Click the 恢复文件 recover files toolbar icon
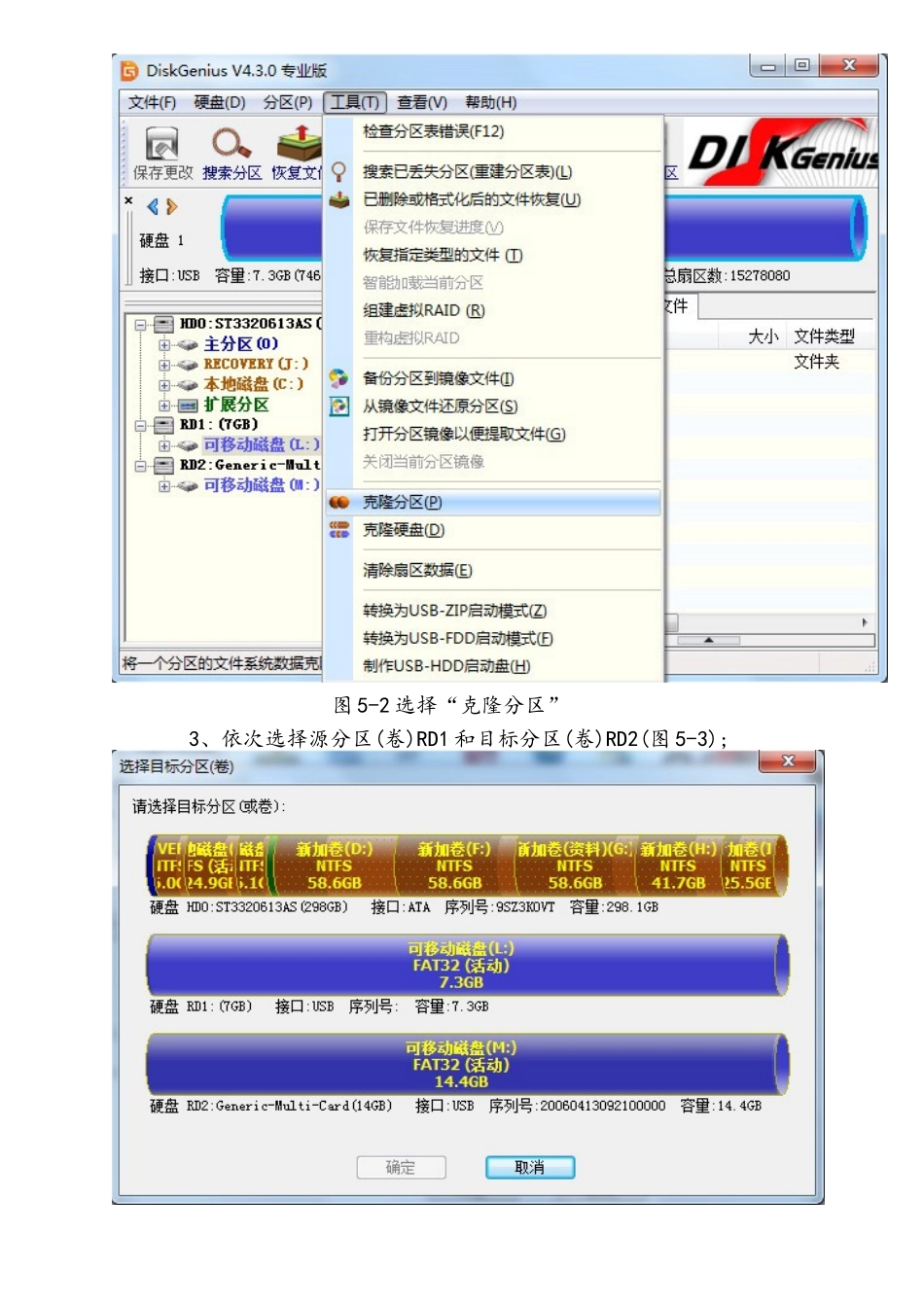924x1307 pixels. click(x=299, y=144)
